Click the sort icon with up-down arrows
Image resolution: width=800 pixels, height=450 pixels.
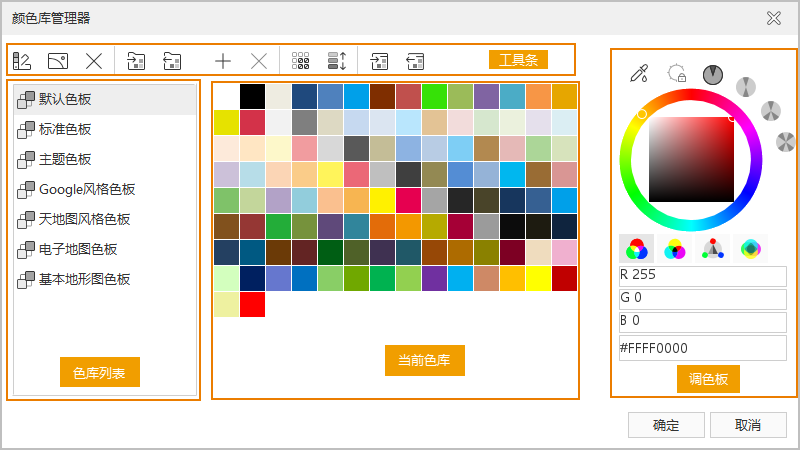coord(337,61)
